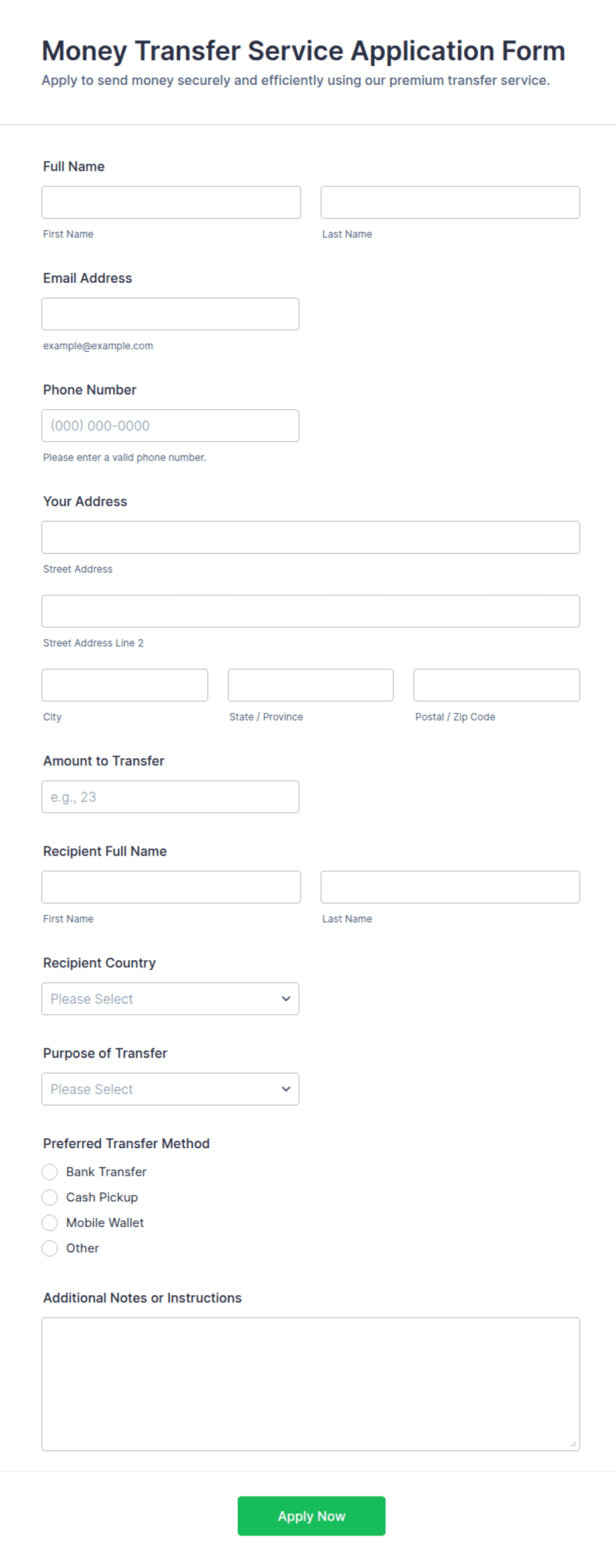Click the Street Address field
Screen dimensions: 616x1568
point(311,537)
